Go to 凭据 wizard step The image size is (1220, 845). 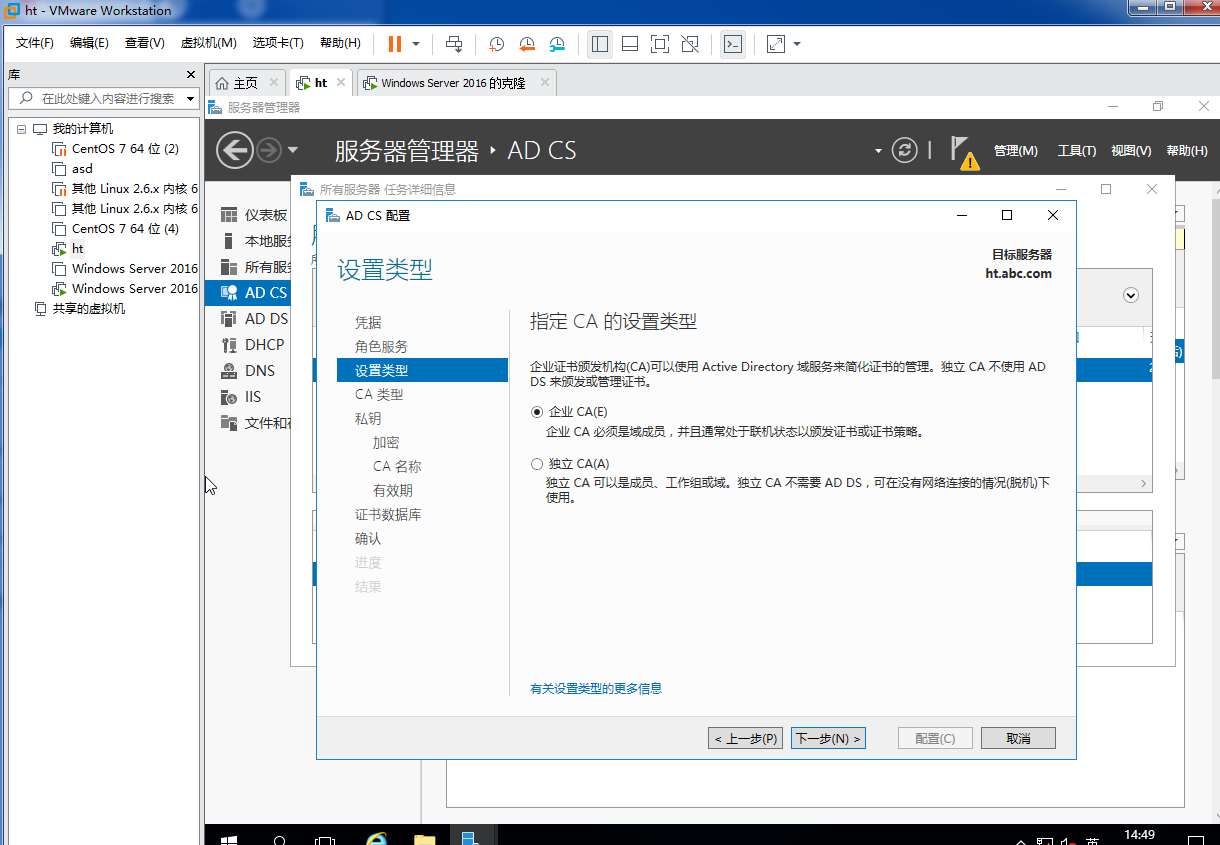(x=368, y=322)
